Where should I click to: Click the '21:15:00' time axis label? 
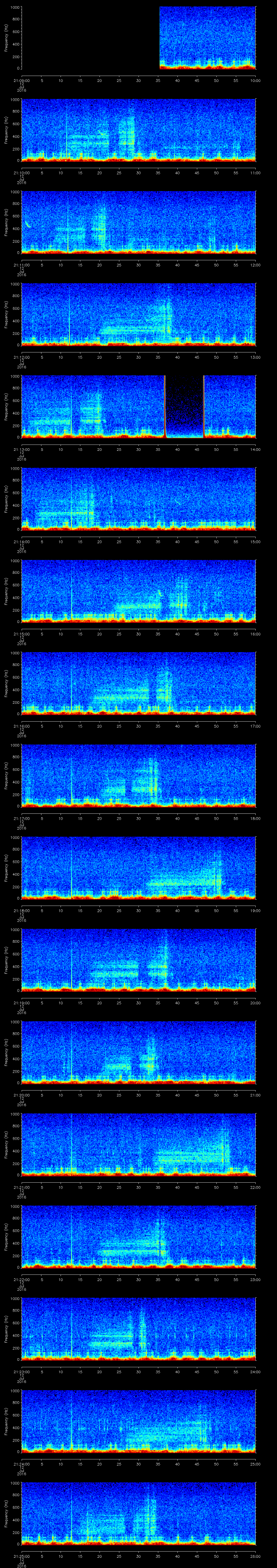click(x=21, y=634)
